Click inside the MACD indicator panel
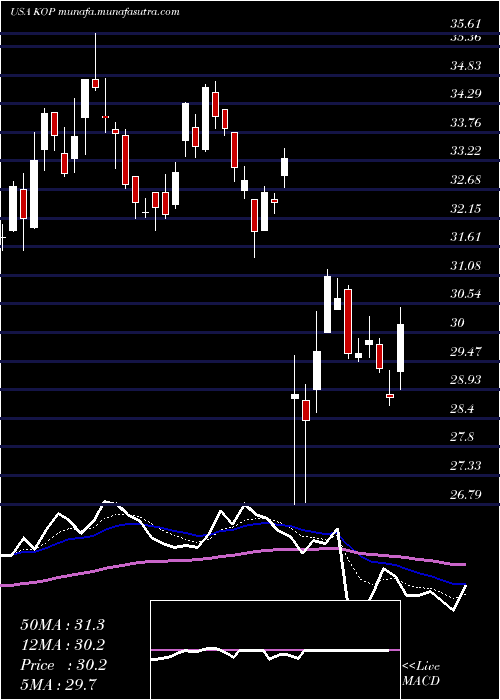 coord(275,650)
